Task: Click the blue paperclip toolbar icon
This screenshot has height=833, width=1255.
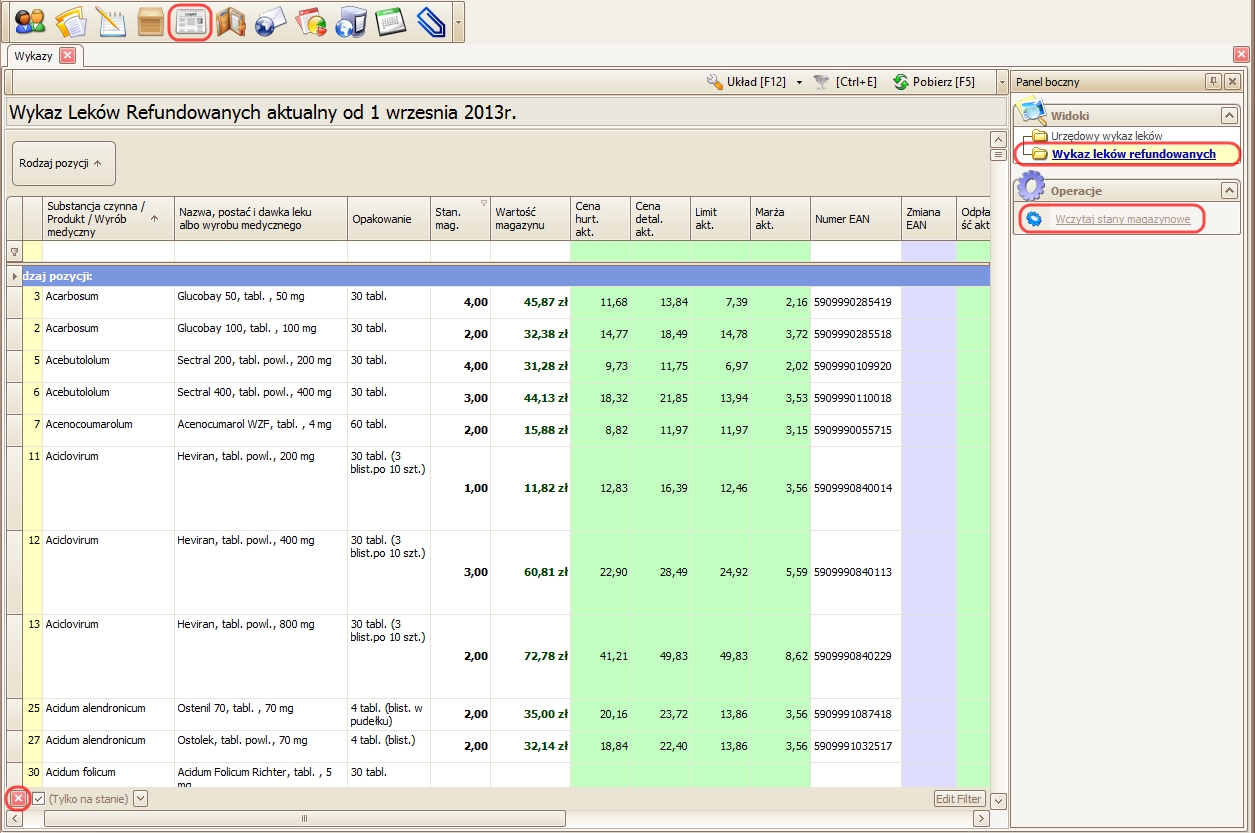Action: tap(430, 21)
